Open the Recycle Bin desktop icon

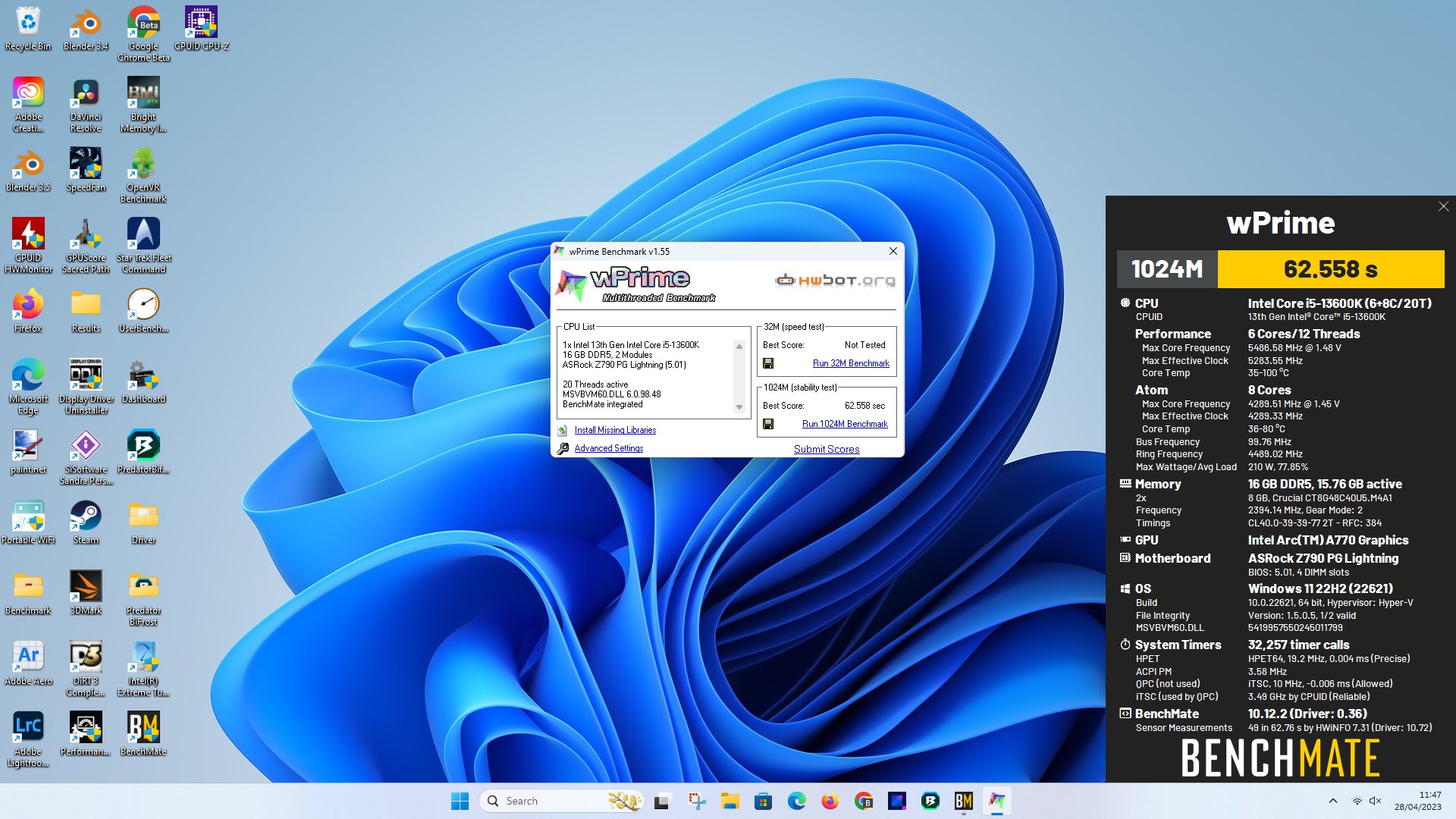[x=28, y=29]
